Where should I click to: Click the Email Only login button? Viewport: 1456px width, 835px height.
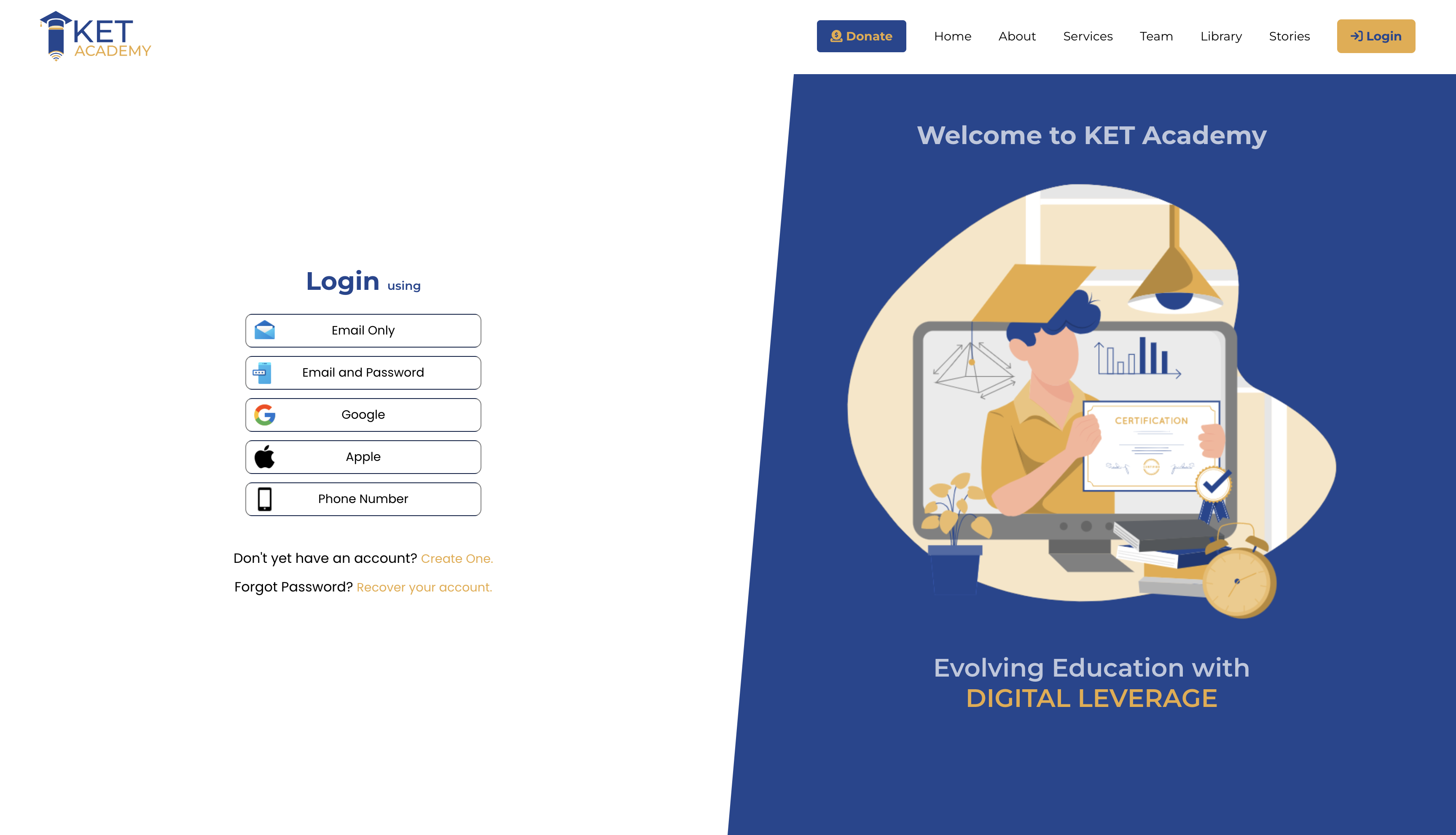[363, 330]
